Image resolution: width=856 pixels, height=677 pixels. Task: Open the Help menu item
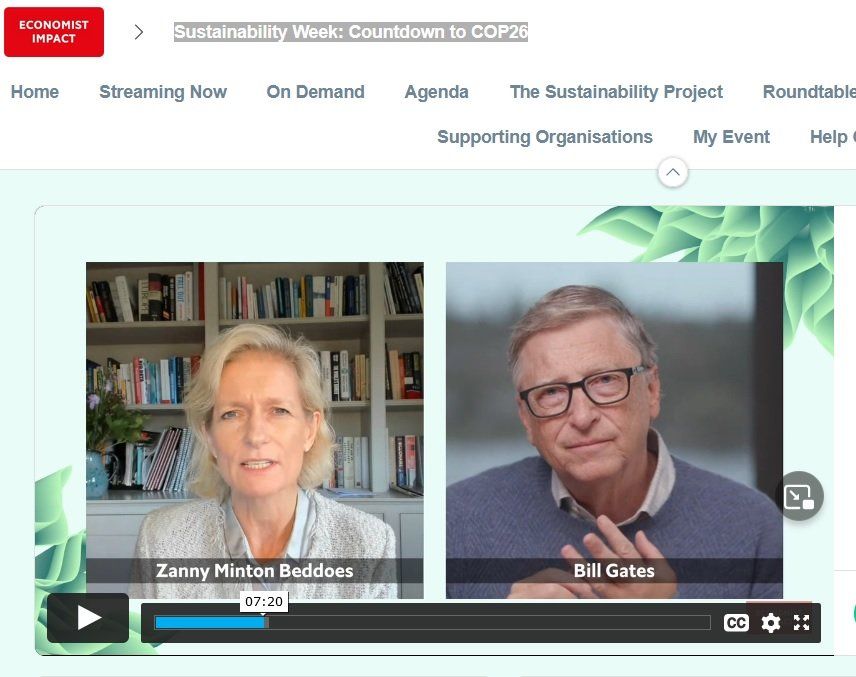click(x=833, y=136)
